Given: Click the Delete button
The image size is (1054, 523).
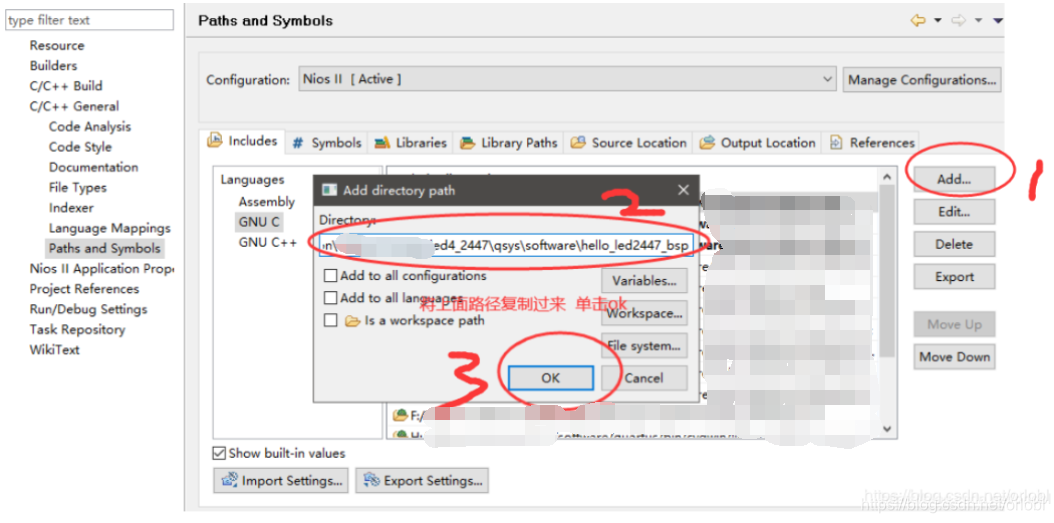Looking at the screenshot, I should click(x=954, y=245).
